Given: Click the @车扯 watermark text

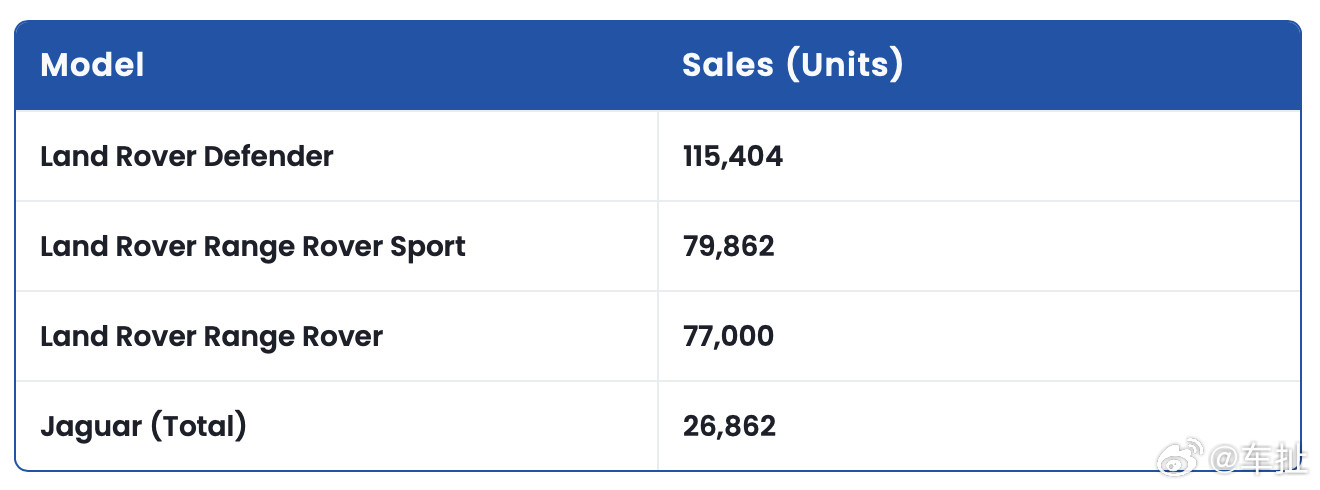Looking at the screenshot, I should [x=1259, y=459].
